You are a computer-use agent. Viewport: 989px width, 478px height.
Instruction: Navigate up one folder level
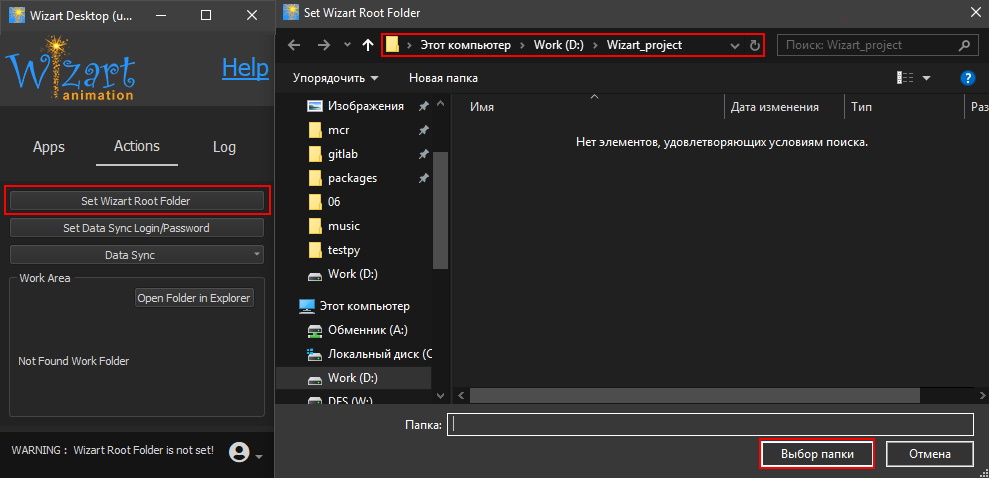[368, 45]
